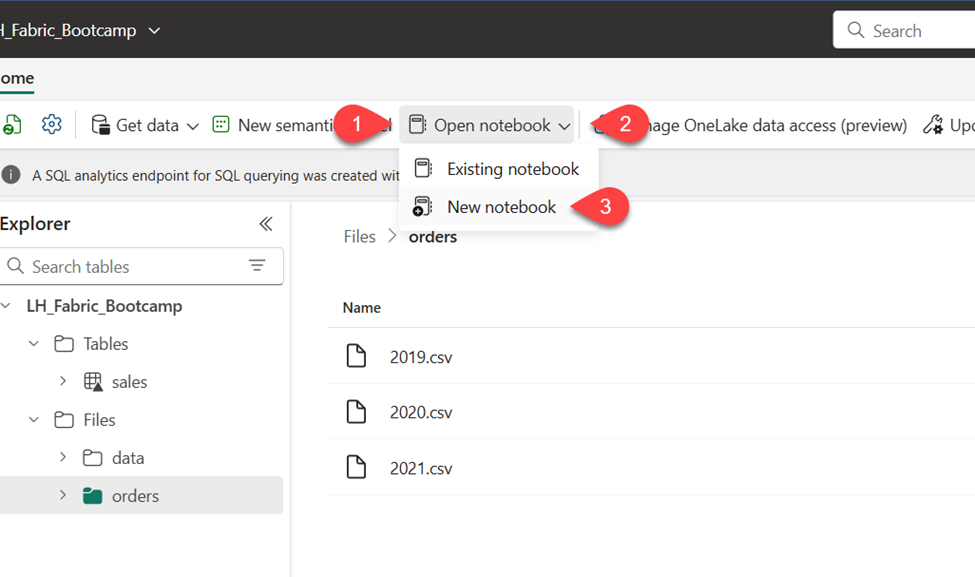This screenshot has width=975, height=577.
Task: Click the orders breadcrumb text
Action: 433,237
